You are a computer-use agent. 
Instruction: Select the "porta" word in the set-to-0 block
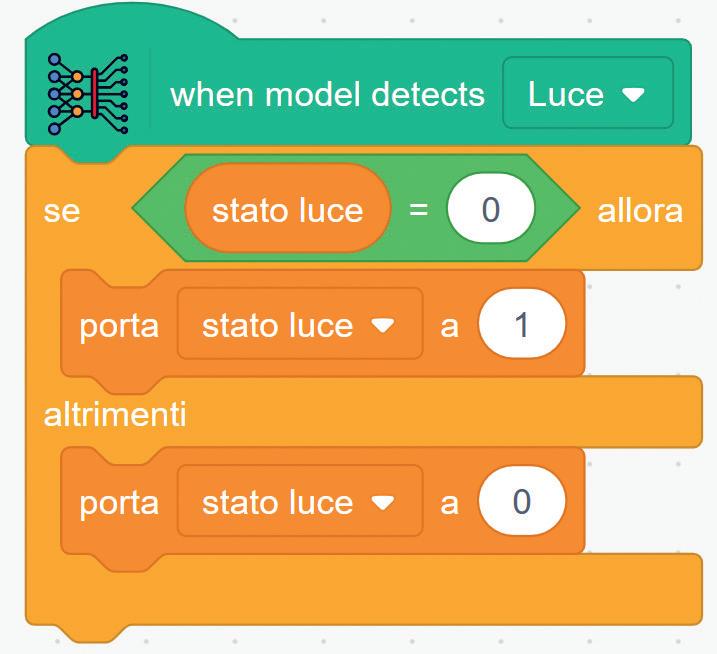(x=118, y=502)
